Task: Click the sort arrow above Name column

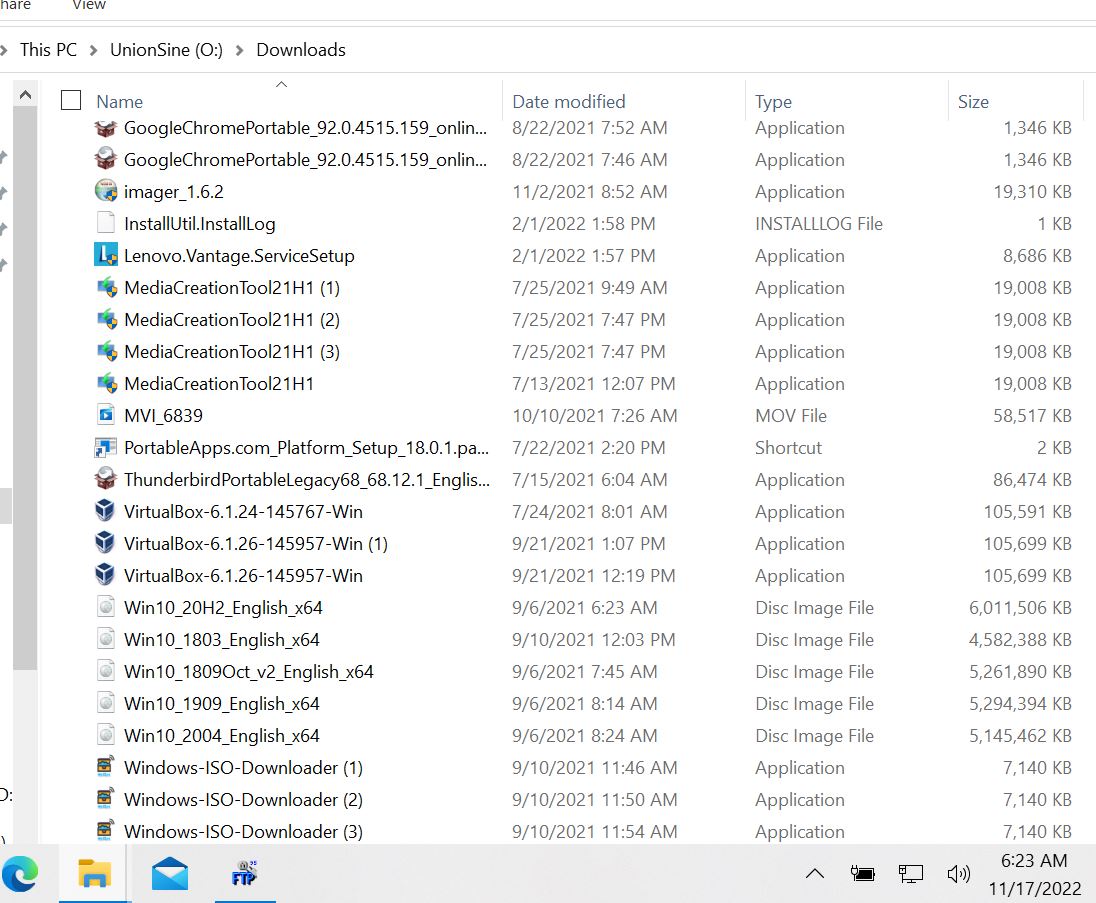Action: (282, 85)
